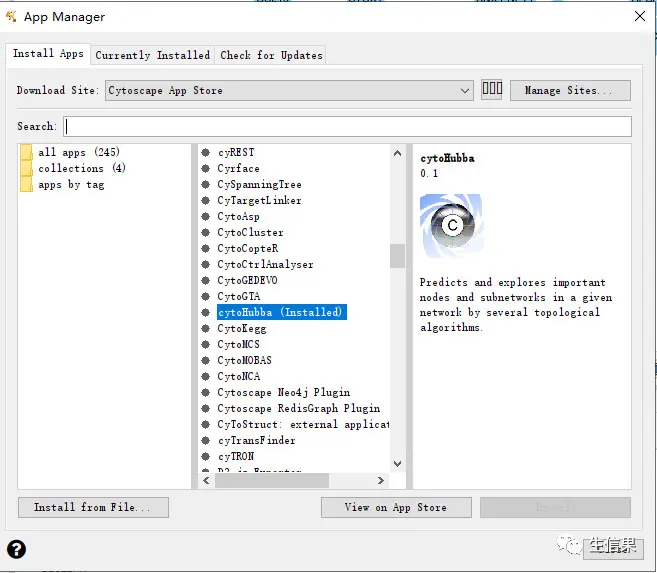The image size is (657, 573).
Task: Click right arrow on horizontal scrollbar
Action: pyautogui.click(x=380, y=480)
